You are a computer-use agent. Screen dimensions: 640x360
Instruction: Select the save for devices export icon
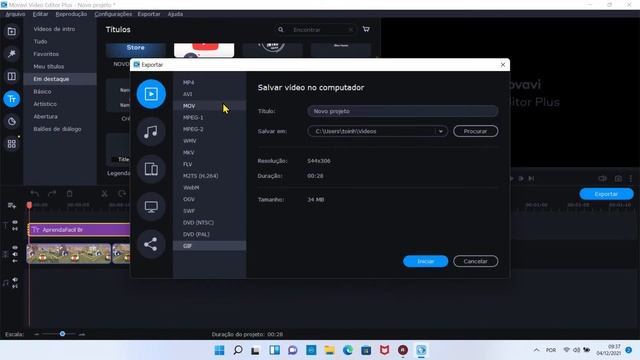(151, 169)
